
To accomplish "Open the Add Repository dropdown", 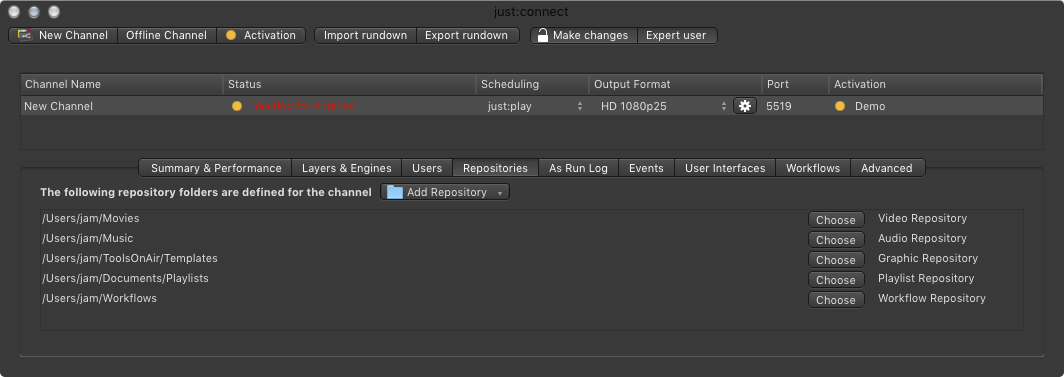I will 445,192.
